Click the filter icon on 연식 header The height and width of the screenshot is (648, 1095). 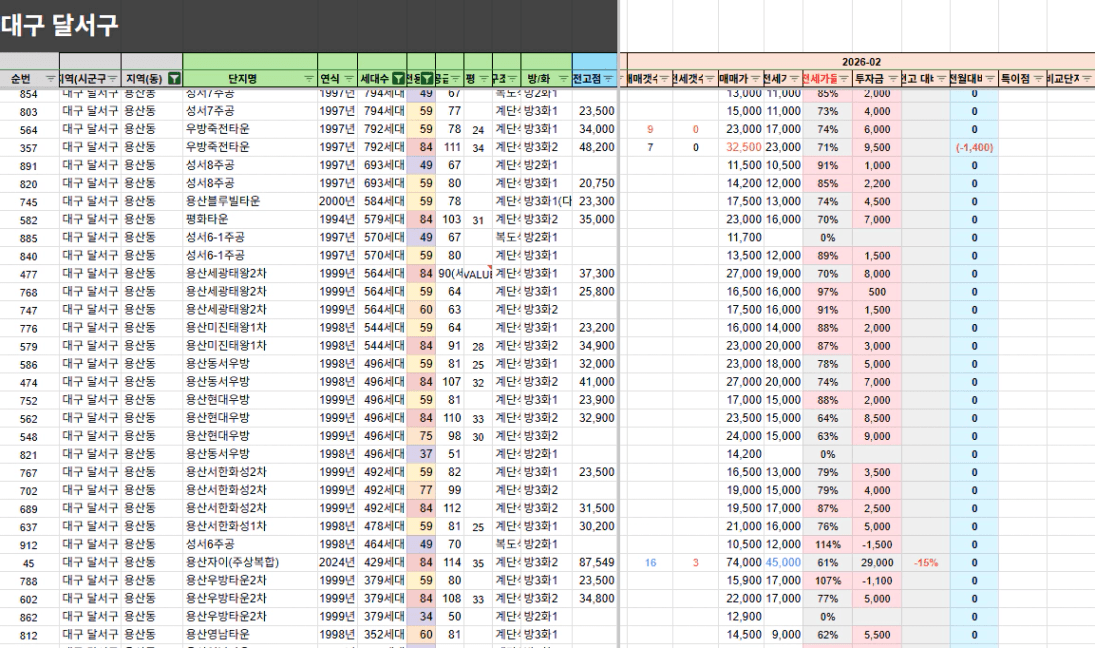pos(349,79)
